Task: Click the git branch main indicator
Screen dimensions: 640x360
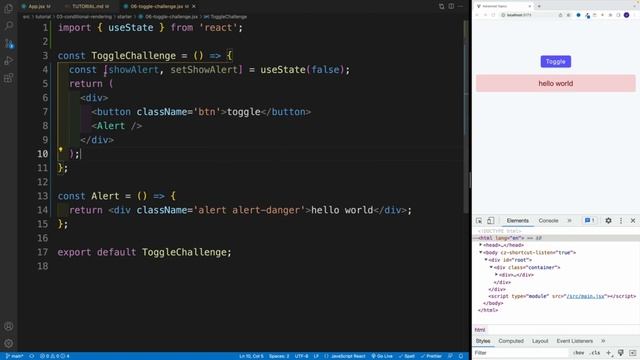Action: (14, 356)
